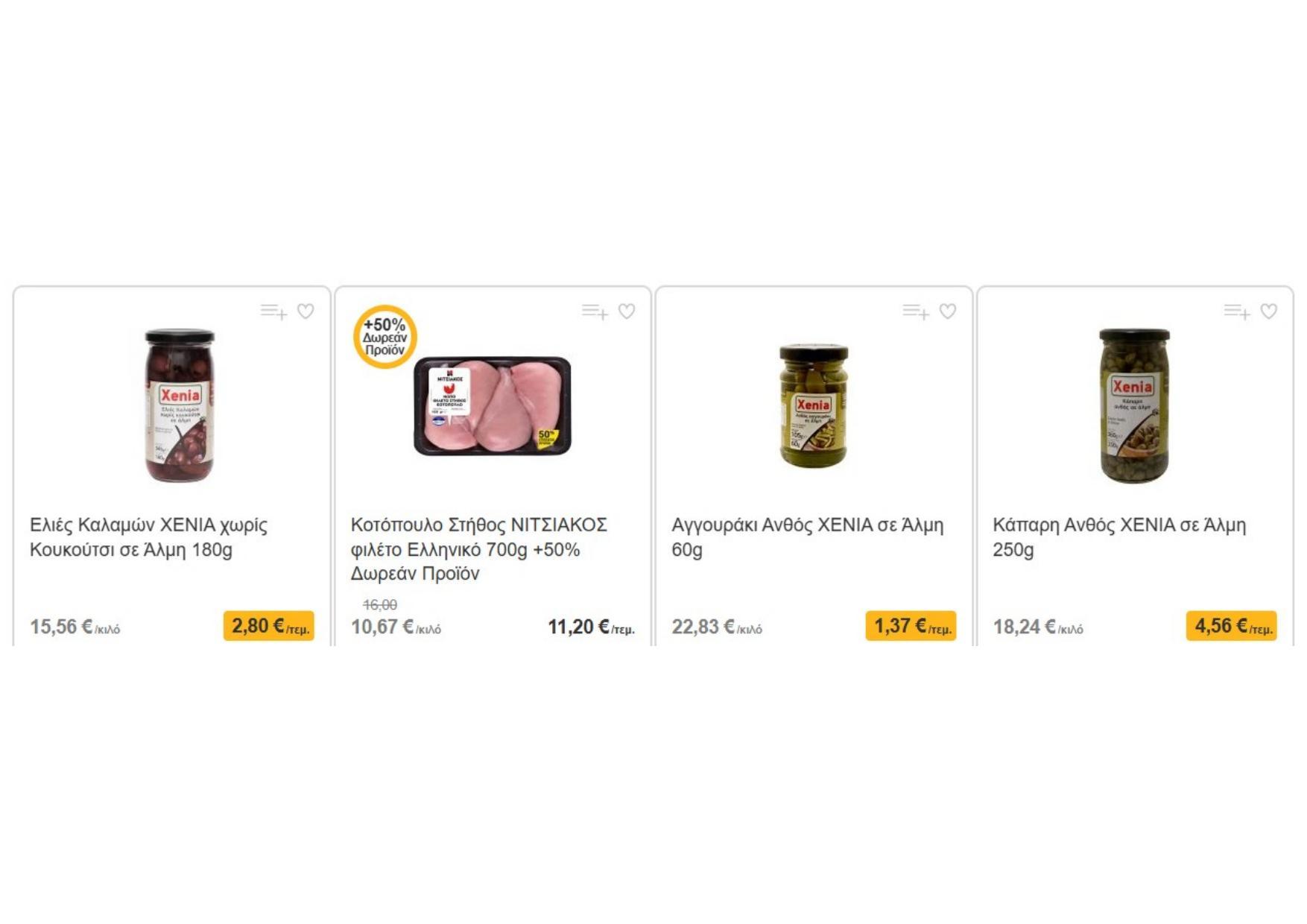
Task: Add Xenia Kalamata olives to shopping list
Action: (273, 311)
